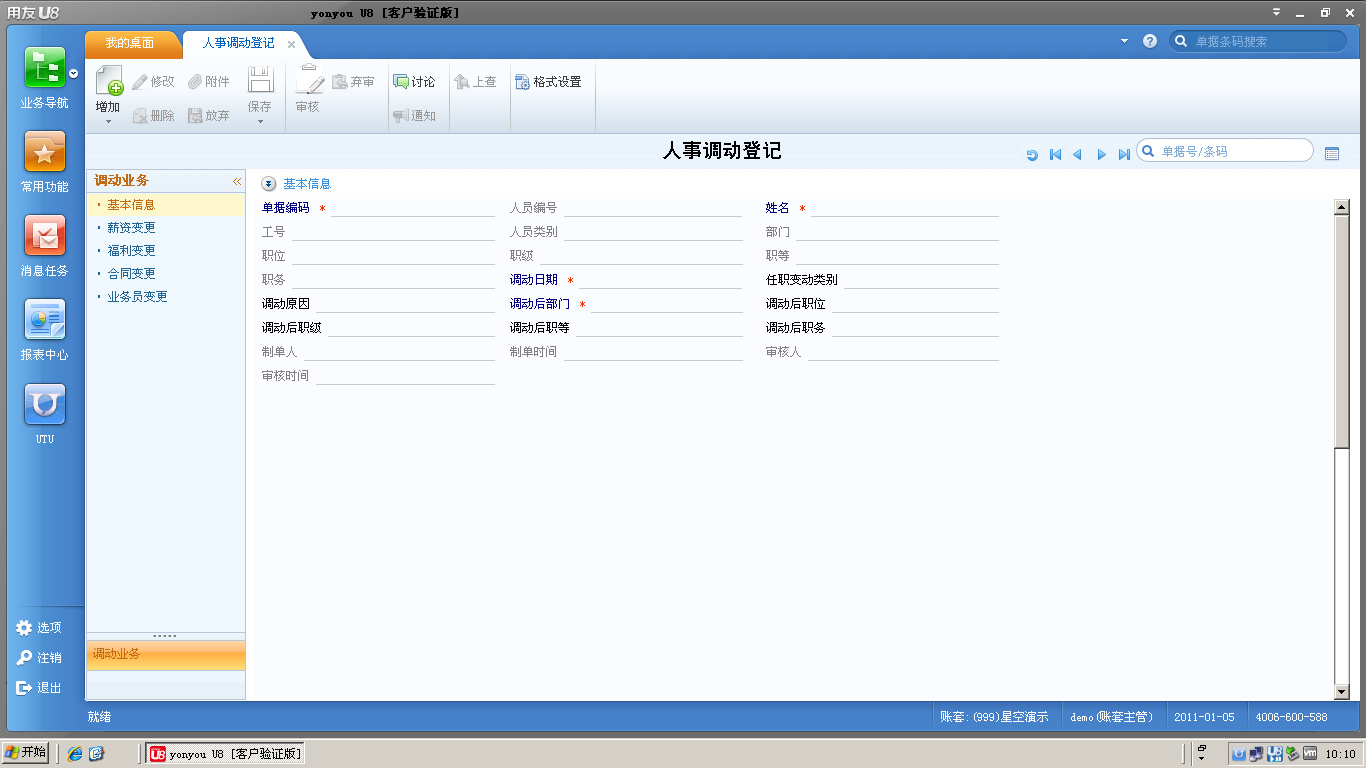This screenshot has height=768, width=1366.
Task: Open 消息任务 message tasks icon
Action: pyautogui.click(x=45, y=235)
